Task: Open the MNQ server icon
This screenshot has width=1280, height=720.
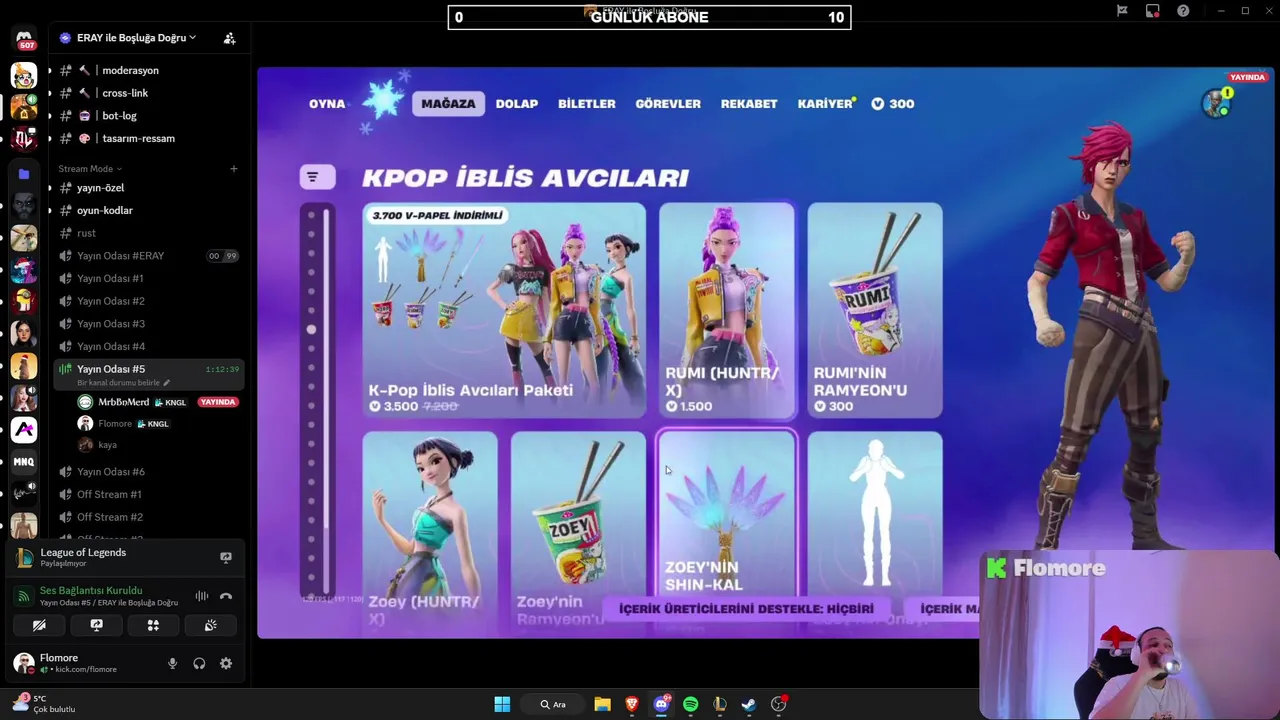Action: [24, 462]
